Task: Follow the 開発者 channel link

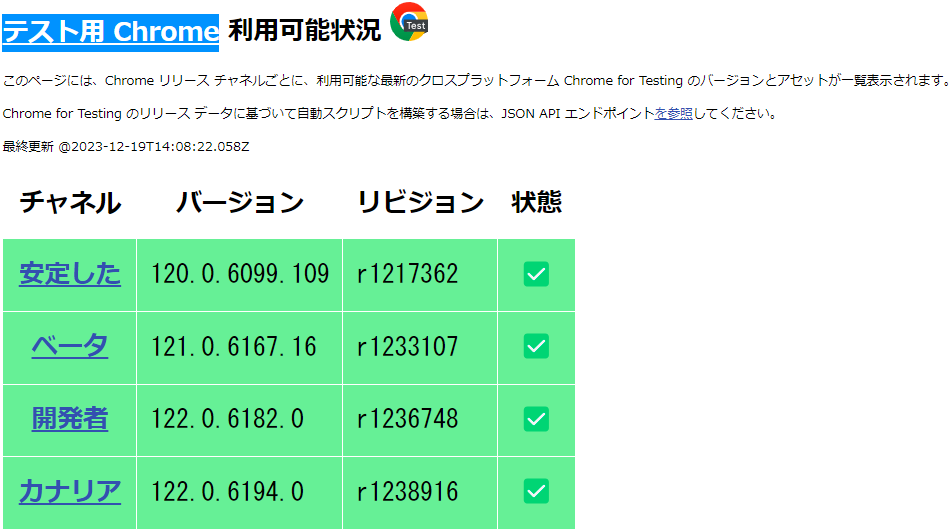Action: [70, 419]
